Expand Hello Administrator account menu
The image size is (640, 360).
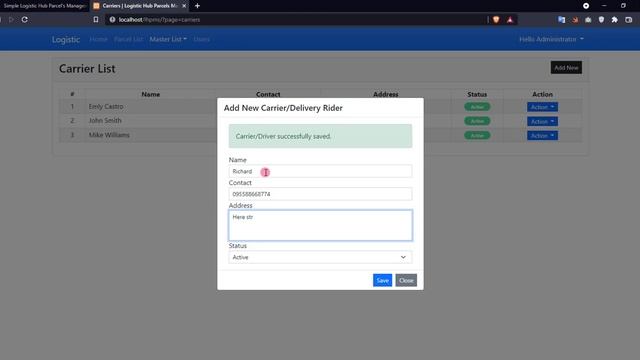coord(551,39)
